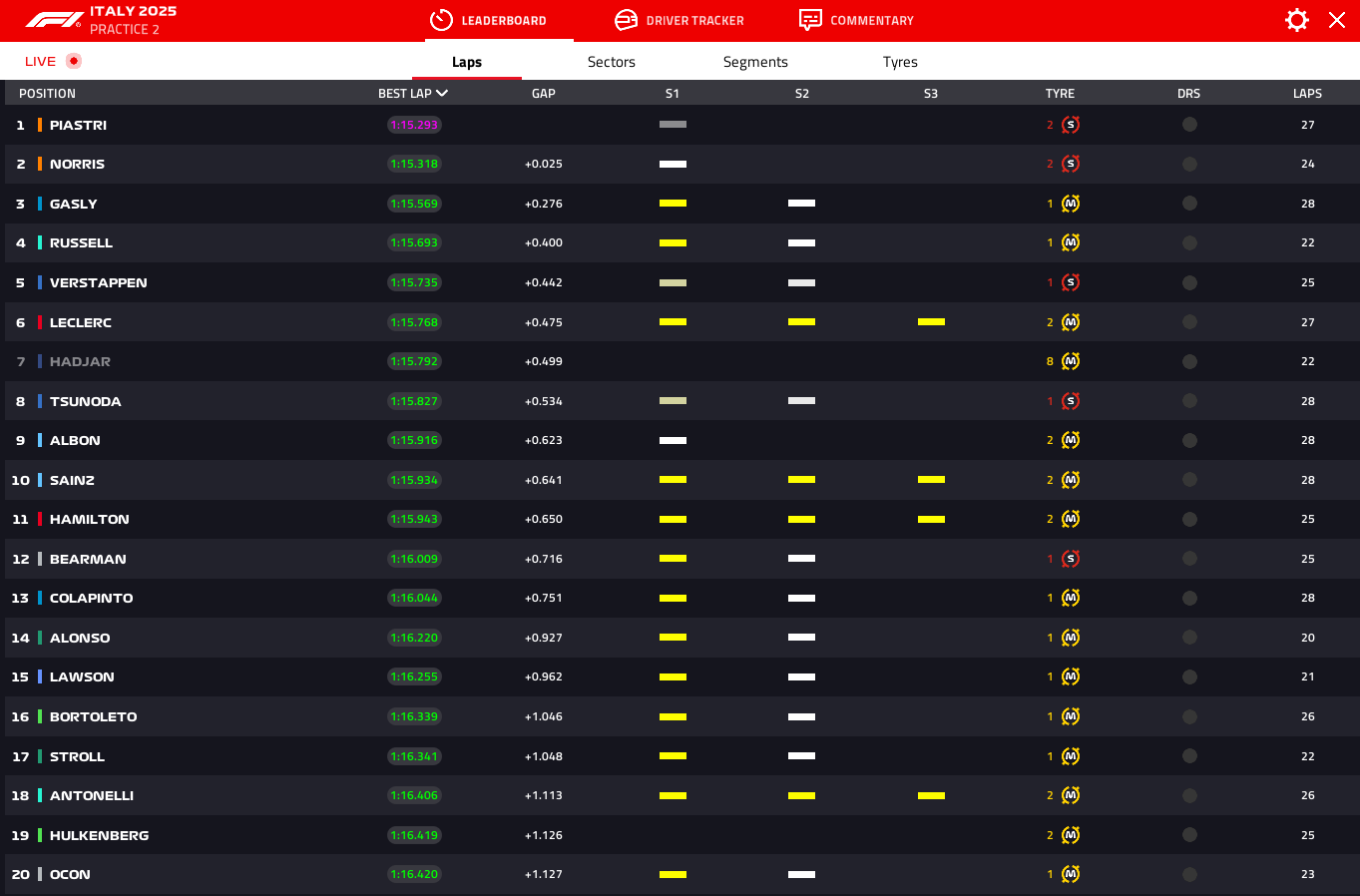Click Verstappen's soft tyre icon
Screen dimensions: 1360x896
pyautogui.click(x=1071, y=282)
